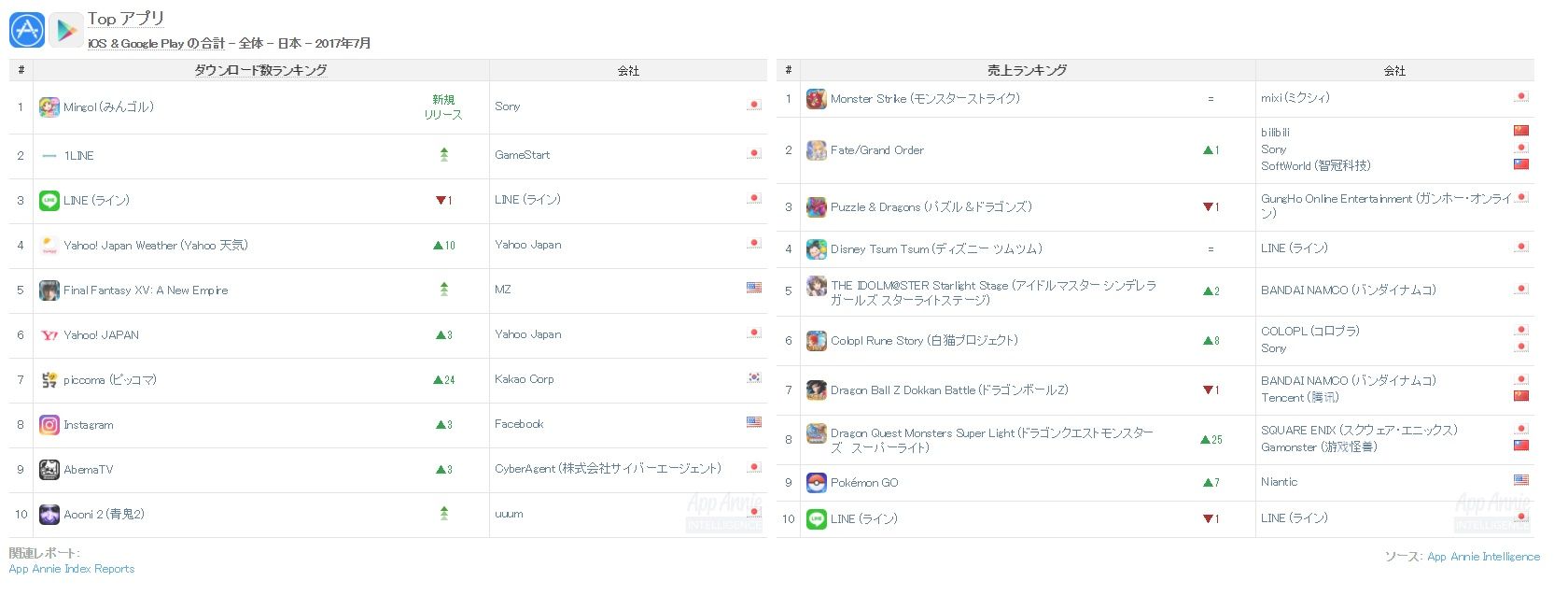
Task: Click Final Fantasy XV: A New Empire name
Action: point(146,290)
